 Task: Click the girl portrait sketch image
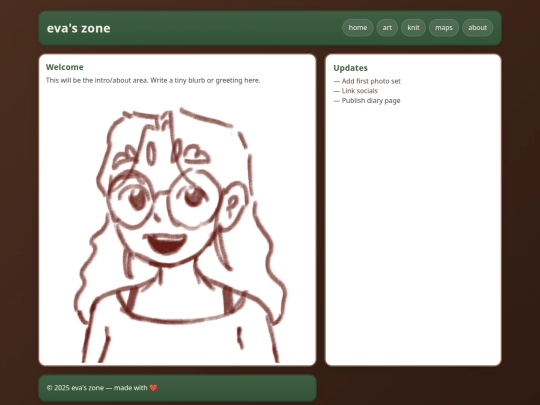[x=180, y=235]
